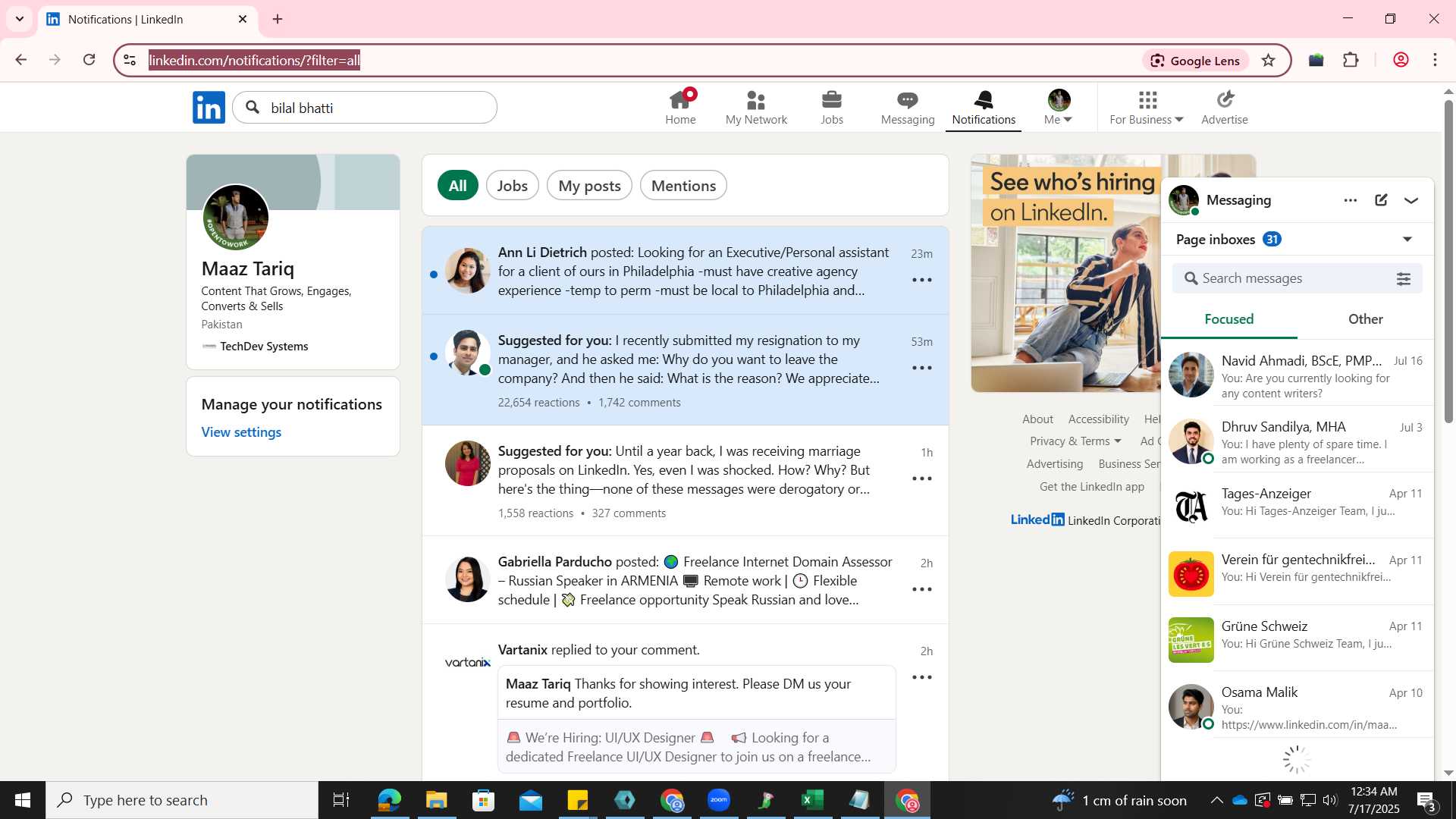The width and height of the screenshot is (1456, 819).
Task: Open options for marriage proposals suggested post
Action: (x=922, y=479)
